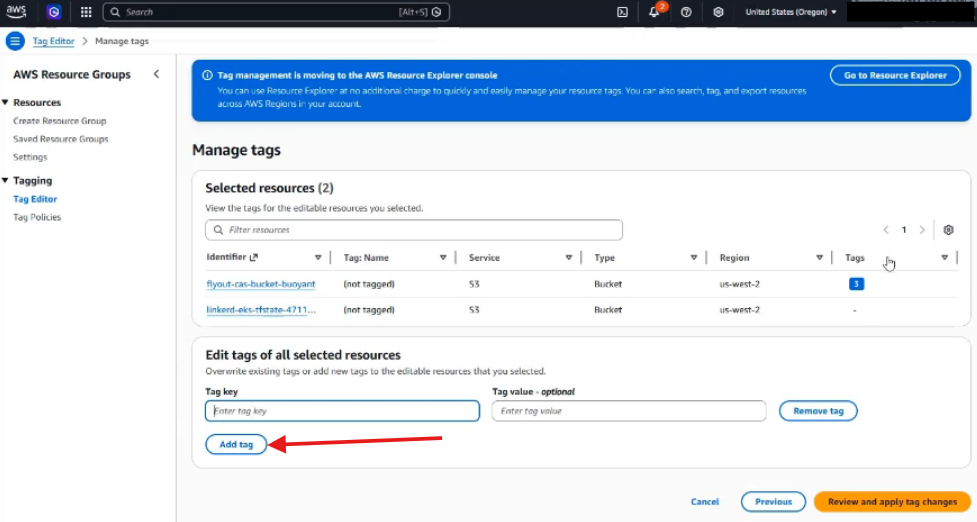Image resolution: width=977 pixels, height=522 pixels.
Task: Click Review and apply tag changes
Action: click(x=892, y=501)
